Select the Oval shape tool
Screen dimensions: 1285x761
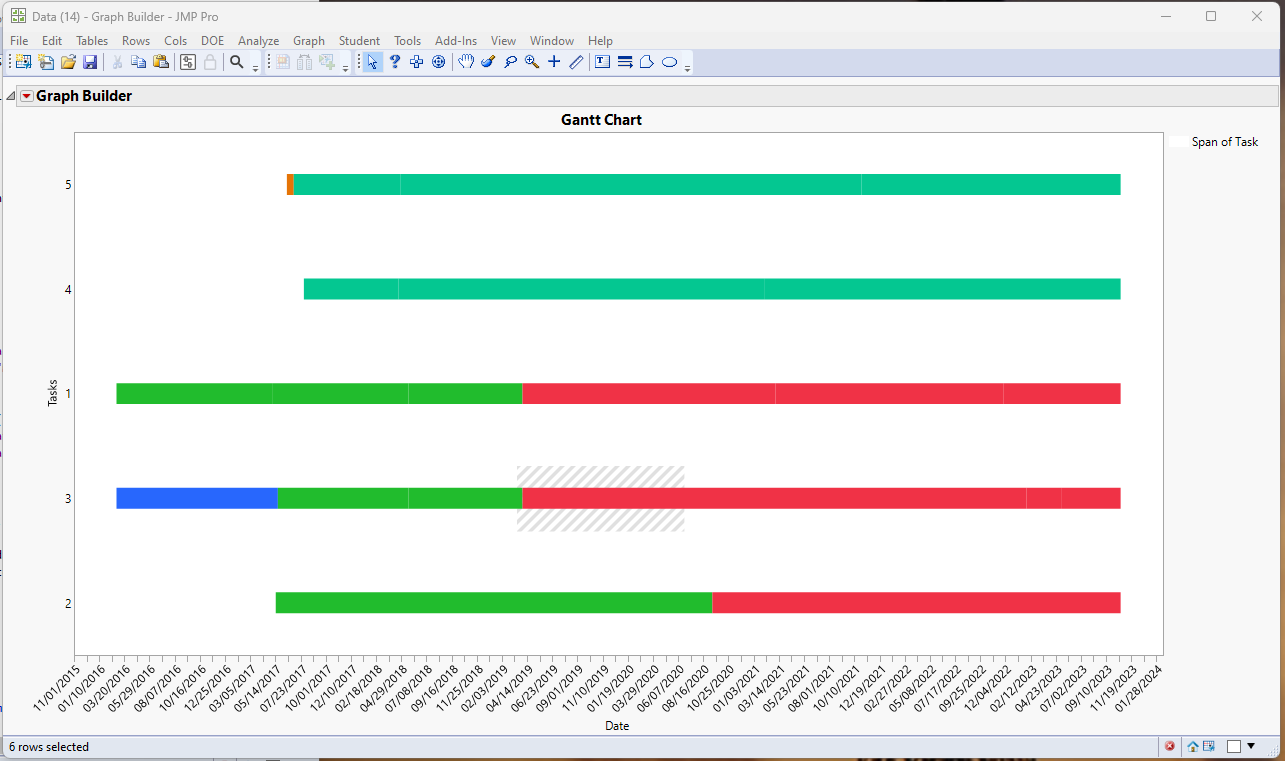670,62
